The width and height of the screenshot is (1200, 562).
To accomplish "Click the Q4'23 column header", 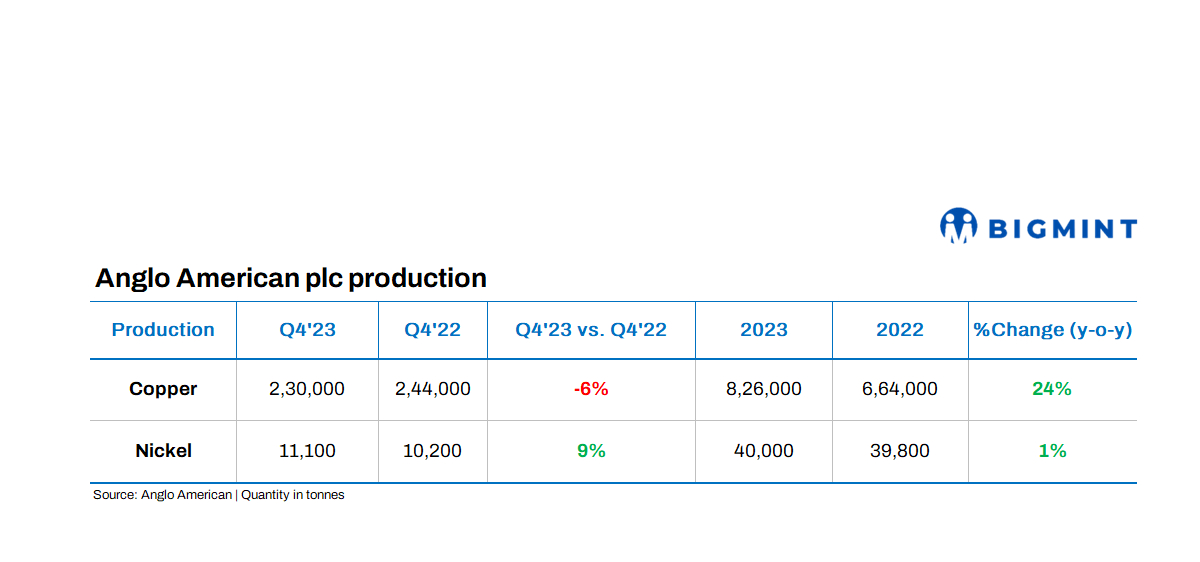I will click(307, 330).
